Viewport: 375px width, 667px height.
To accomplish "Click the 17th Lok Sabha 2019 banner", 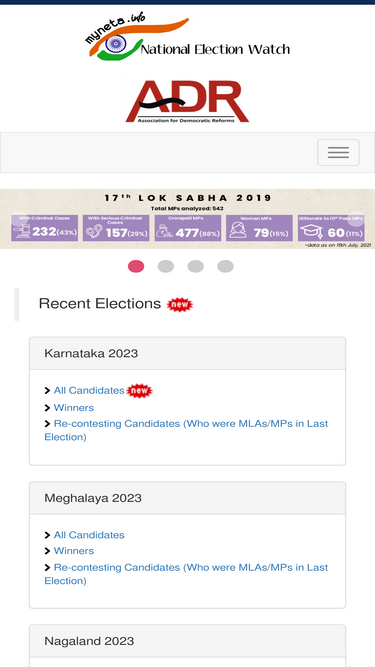I will 188,219.
